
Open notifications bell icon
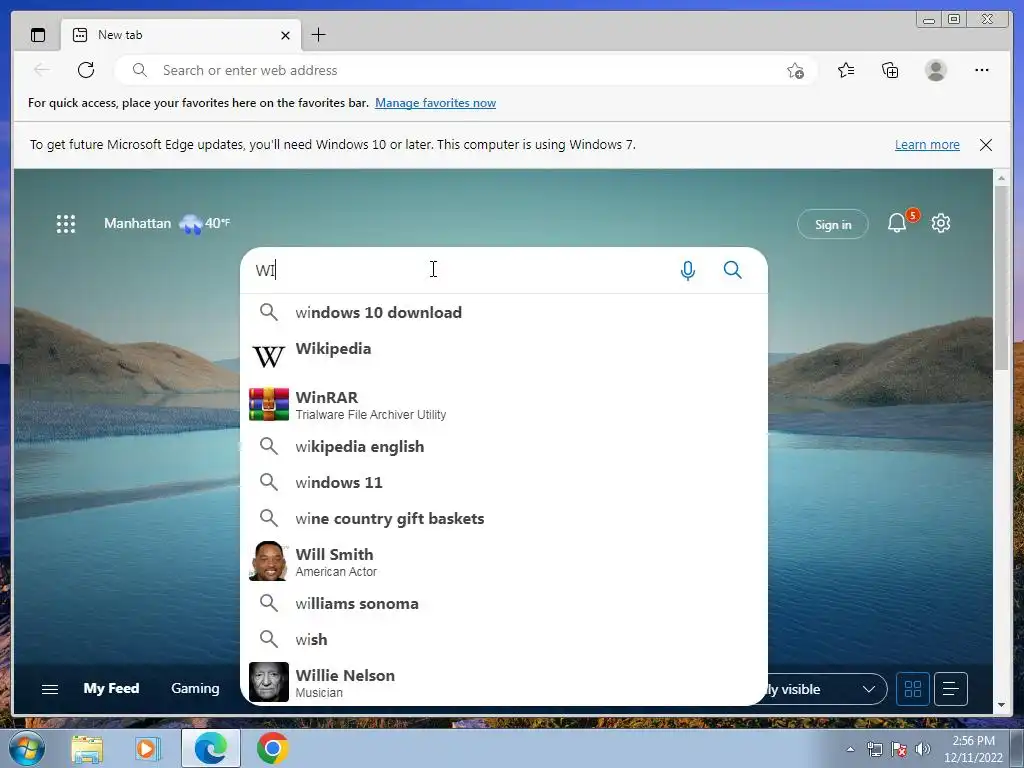(897, 223)
